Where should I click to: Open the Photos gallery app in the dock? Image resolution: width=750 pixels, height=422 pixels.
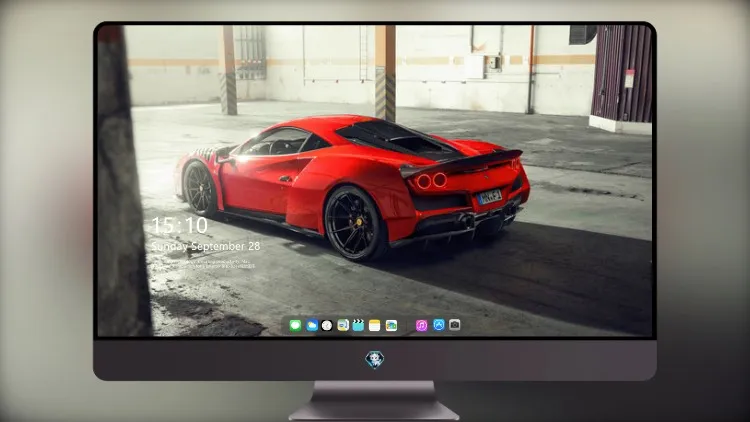coord(391,325)
